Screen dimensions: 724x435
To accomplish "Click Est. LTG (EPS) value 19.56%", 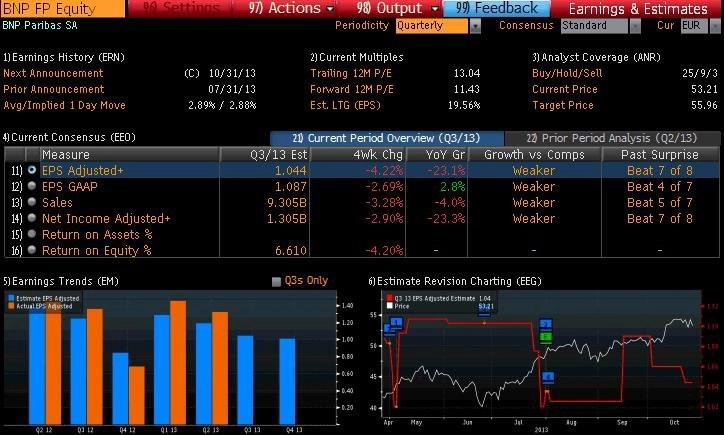I will (x=464, y=105).
